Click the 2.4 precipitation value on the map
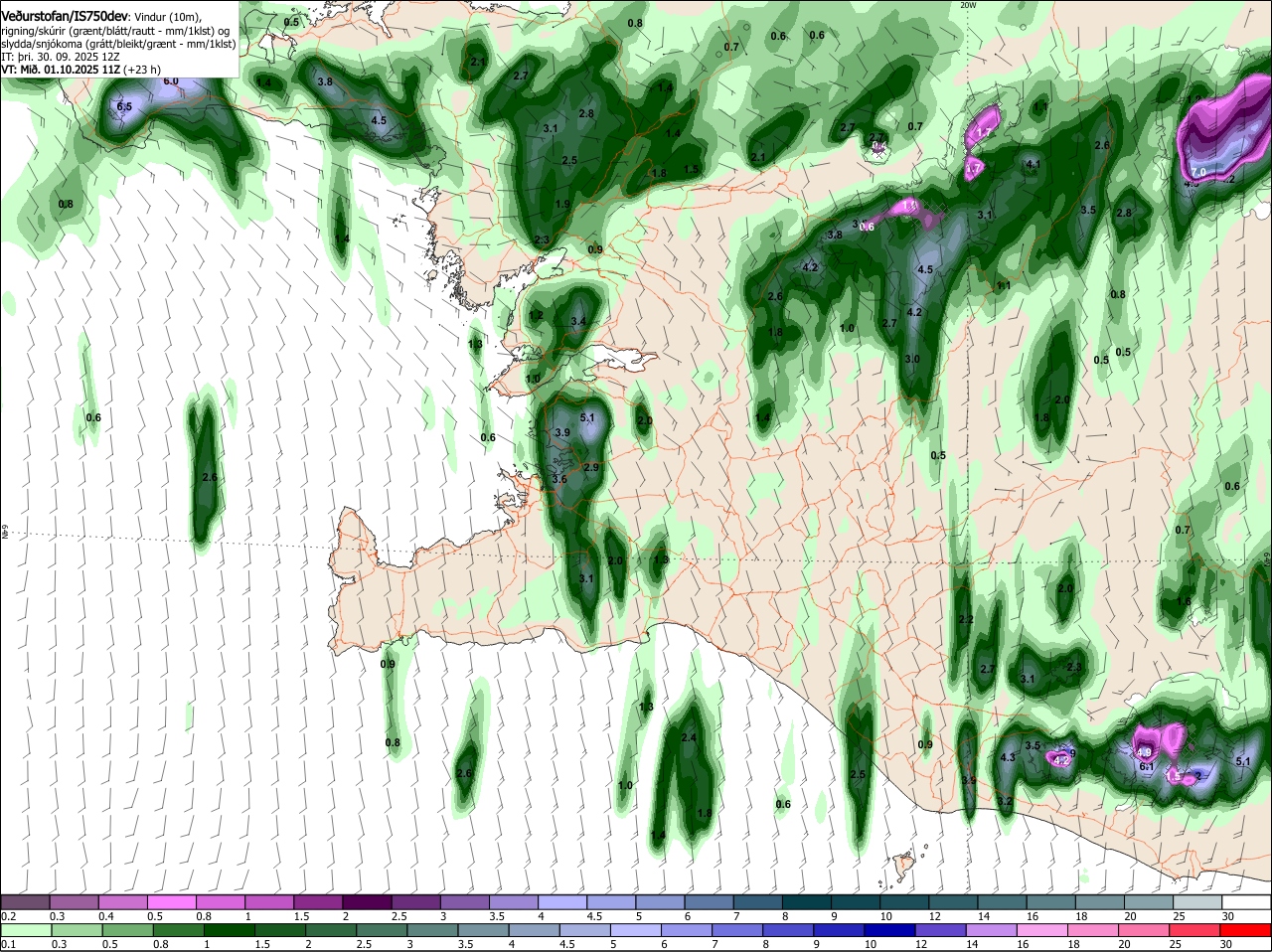 689,737
